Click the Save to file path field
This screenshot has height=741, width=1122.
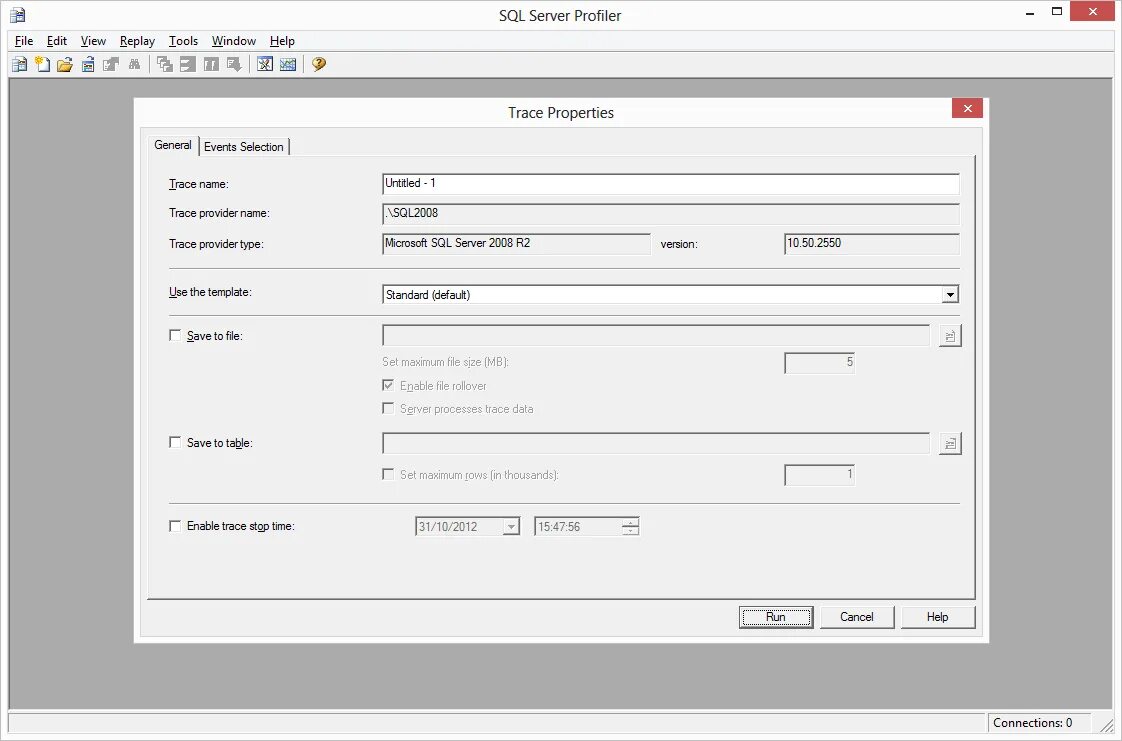pos(655,335)
